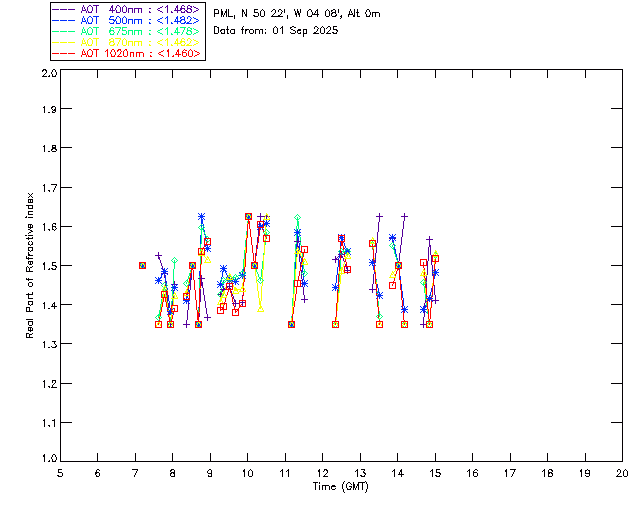640x512 pixels.
Task: Click the 'Real Part of Refractive Index' y-axis title
Action: click(31, 265)
